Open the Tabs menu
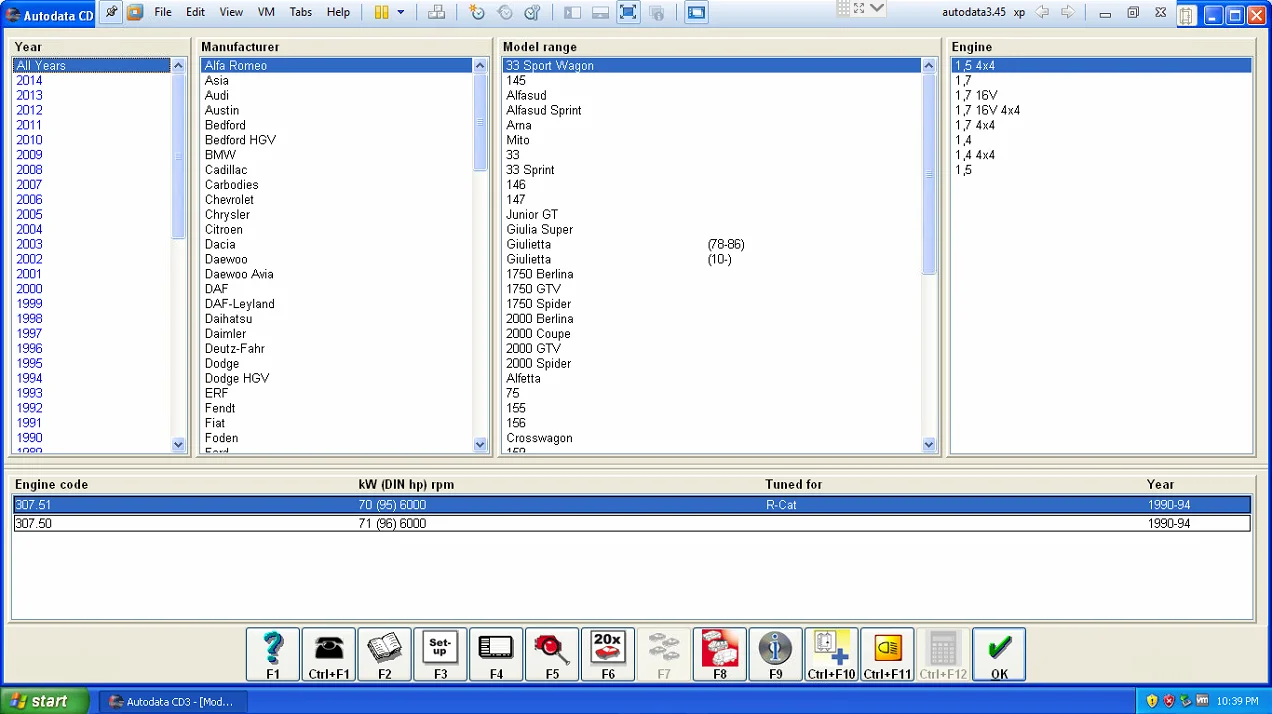1272x714 pixels. click(x=301, y=12)
